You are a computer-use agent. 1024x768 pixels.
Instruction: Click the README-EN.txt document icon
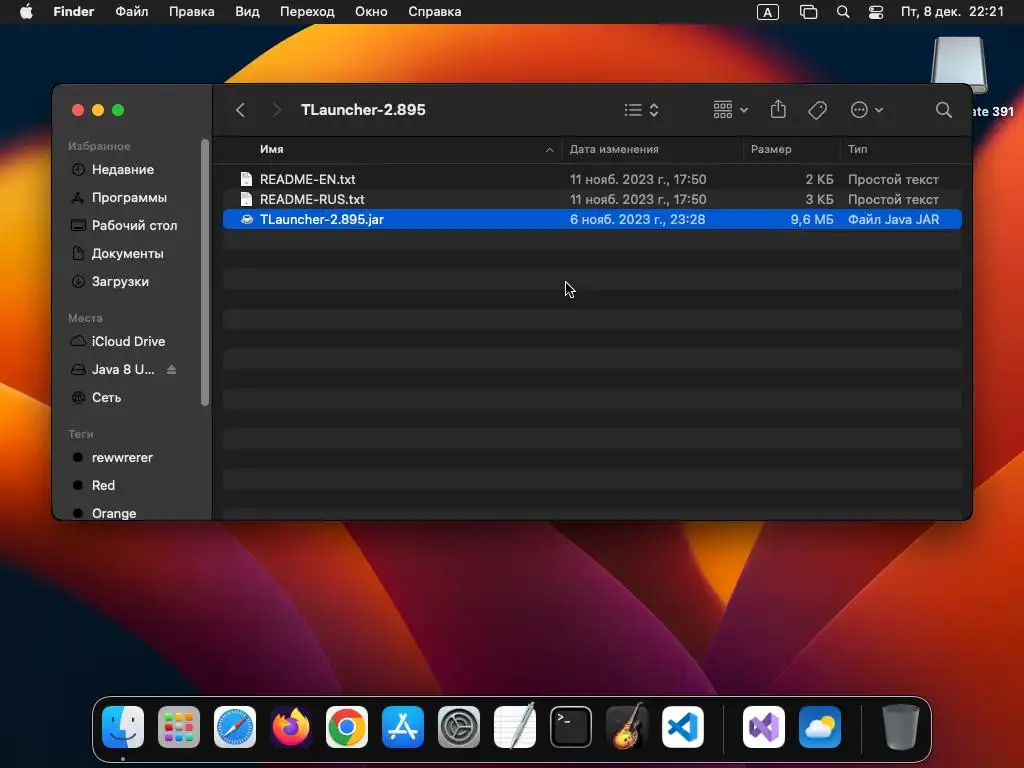246,179
